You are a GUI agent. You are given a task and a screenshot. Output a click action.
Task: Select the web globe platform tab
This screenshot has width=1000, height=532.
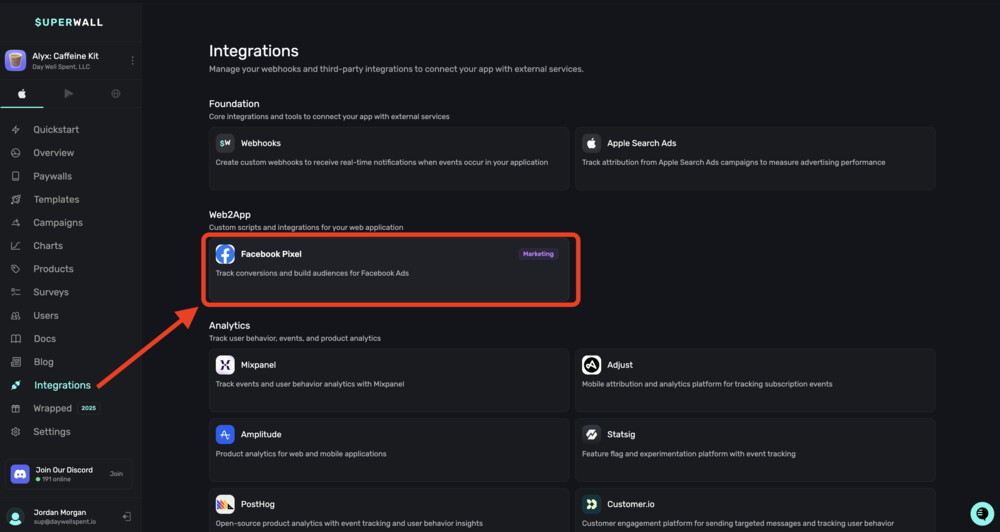[x=116, y=94]
